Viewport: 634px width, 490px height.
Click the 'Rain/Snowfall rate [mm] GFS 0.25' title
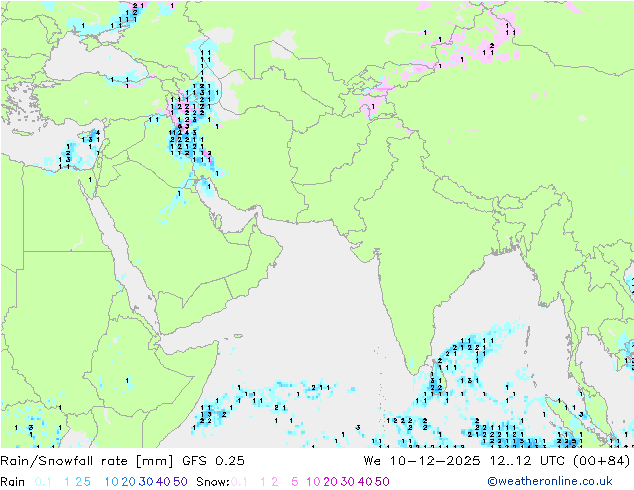pos(123,461)
